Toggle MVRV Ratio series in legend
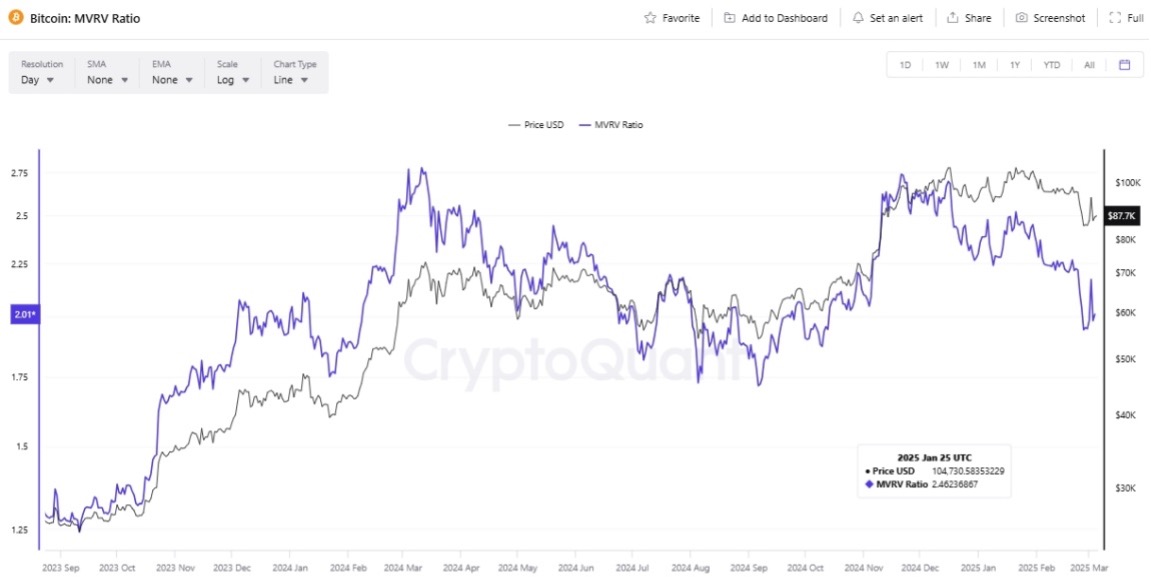The height and width of the screenshot is (583, 1151). [611, 125]
